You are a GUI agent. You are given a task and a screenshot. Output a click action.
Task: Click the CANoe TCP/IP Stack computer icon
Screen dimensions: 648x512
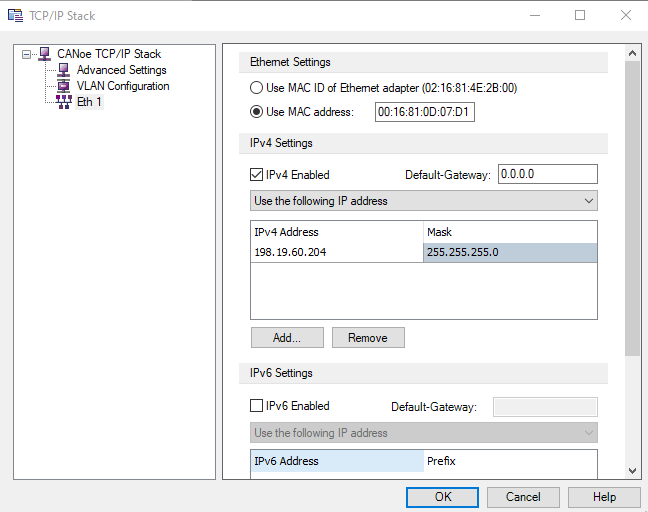[x=44, y=54]
